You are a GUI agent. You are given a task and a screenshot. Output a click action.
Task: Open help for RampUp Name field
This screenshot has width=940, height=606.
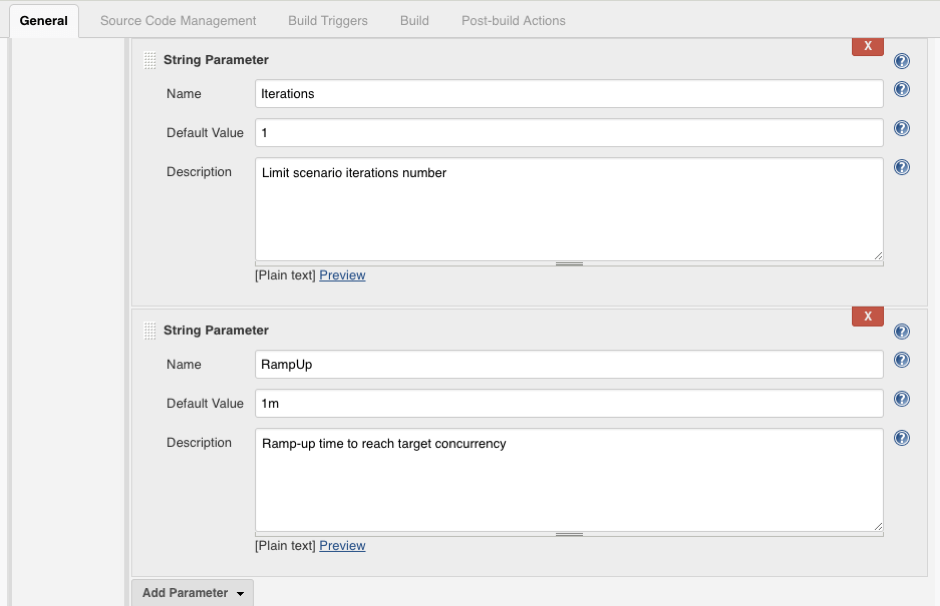click(901, 360)
